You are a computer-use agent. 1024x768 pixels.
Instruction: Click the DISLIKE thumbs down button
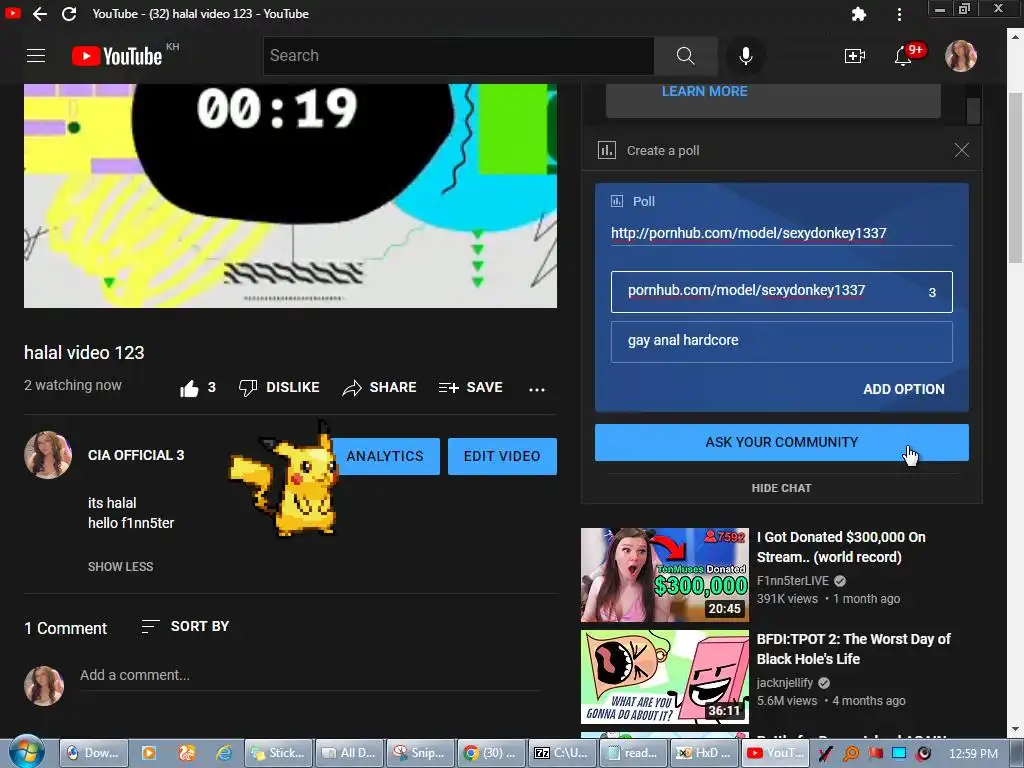[x=279, y=387]
